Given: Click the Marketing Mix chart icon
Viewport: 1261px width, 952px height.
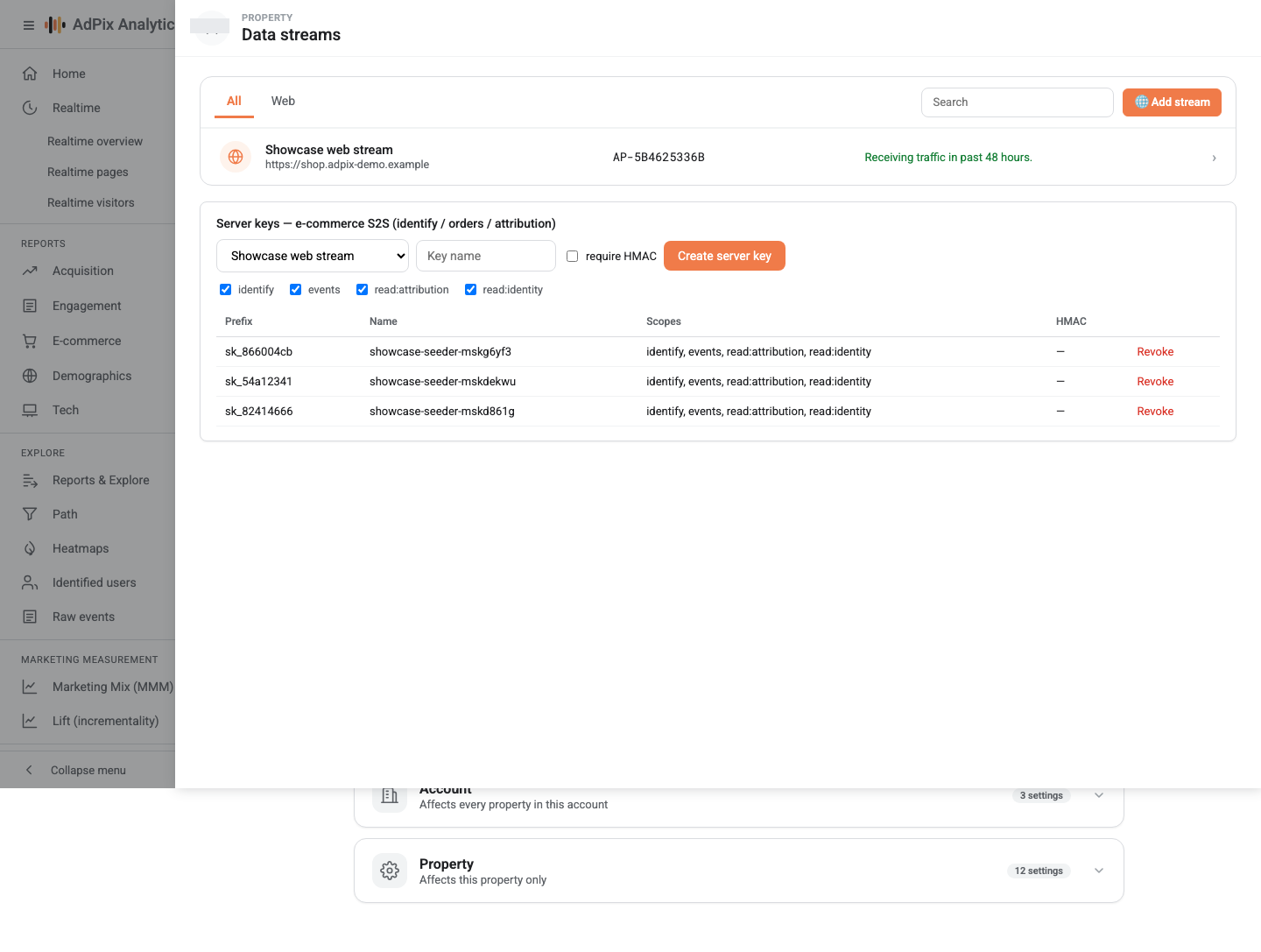Looking at the screenshot, I should coord(30,687).
